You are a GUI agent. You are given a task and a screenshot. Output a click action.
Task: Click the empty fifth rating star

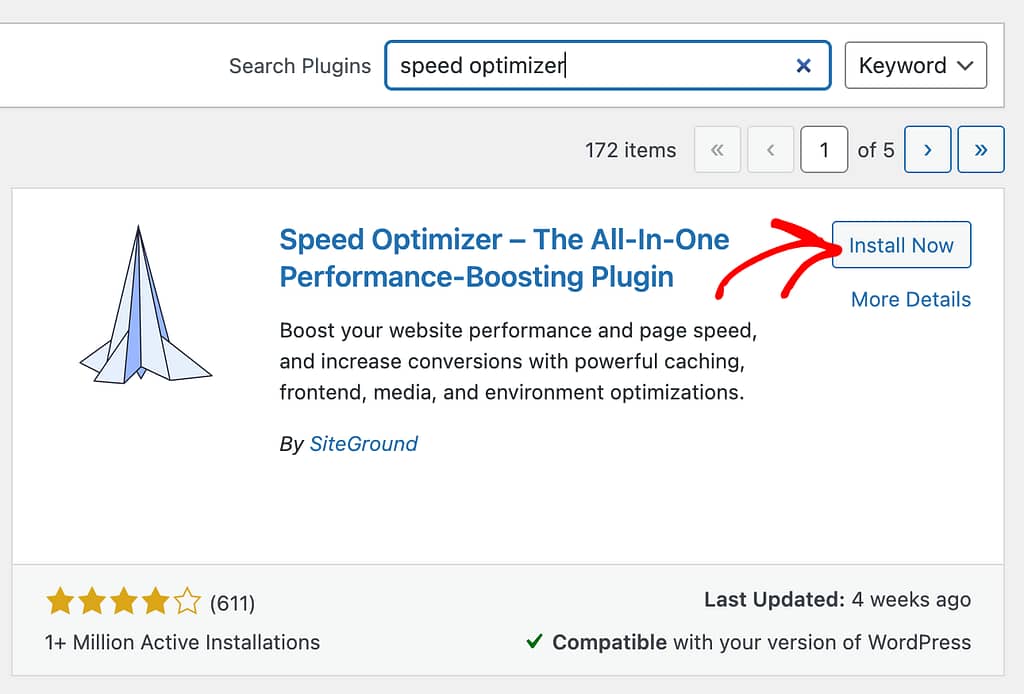coord(187,601)
